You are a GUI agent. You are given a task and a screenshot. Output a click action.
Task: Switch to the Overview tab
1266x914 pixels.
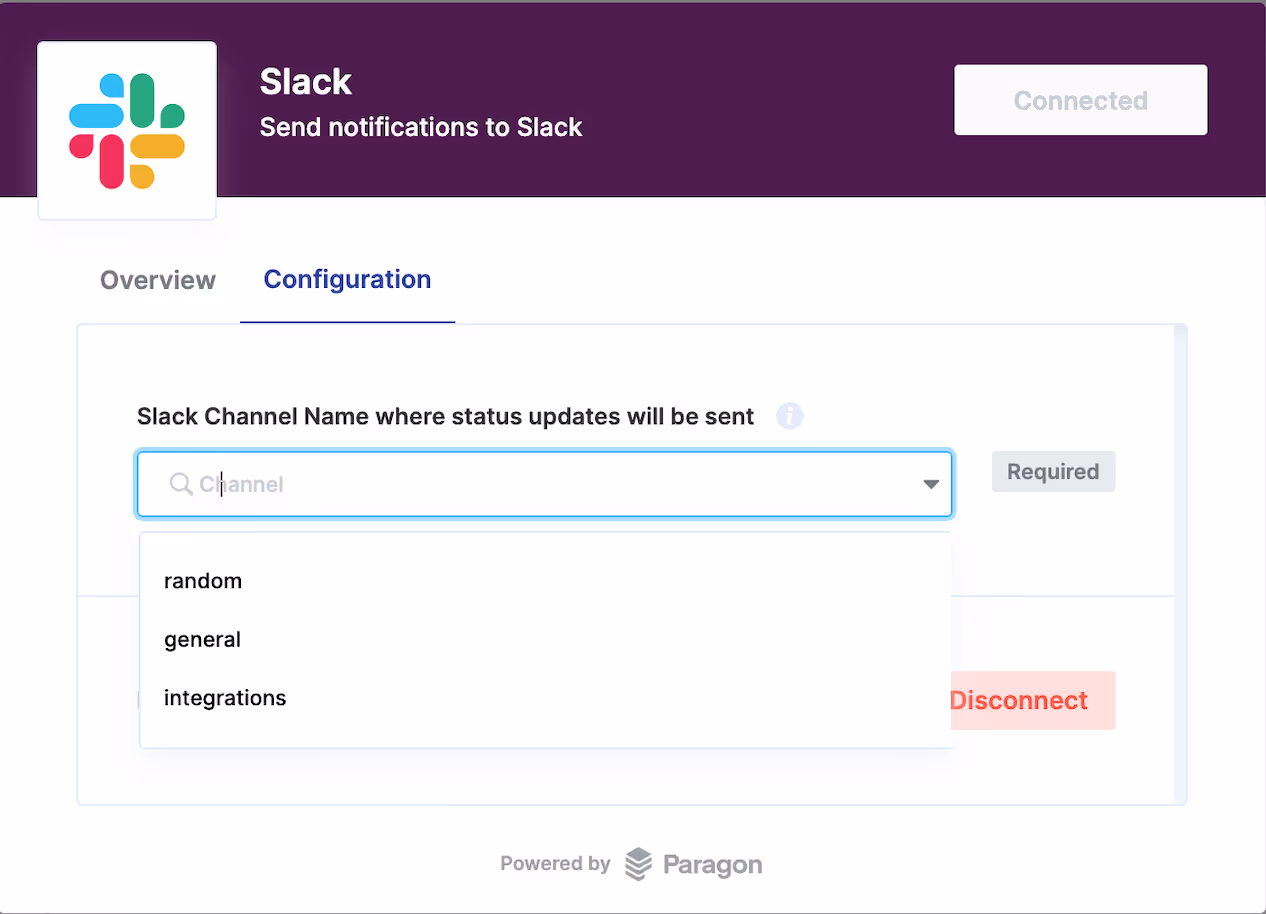pos(158,280)
